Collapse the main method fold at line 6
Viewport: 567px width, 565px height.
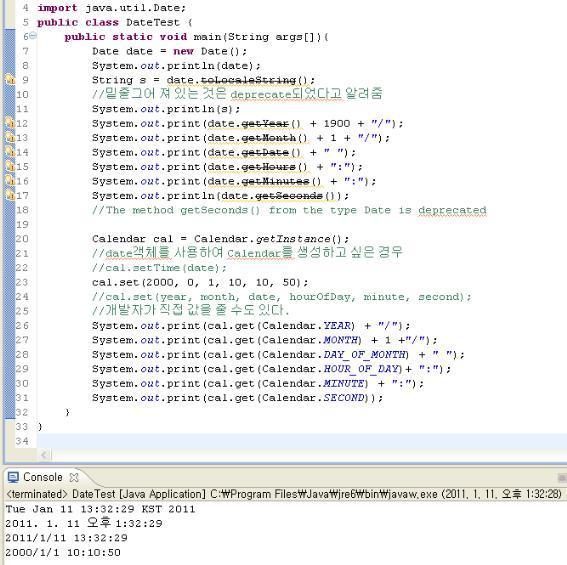33,36
